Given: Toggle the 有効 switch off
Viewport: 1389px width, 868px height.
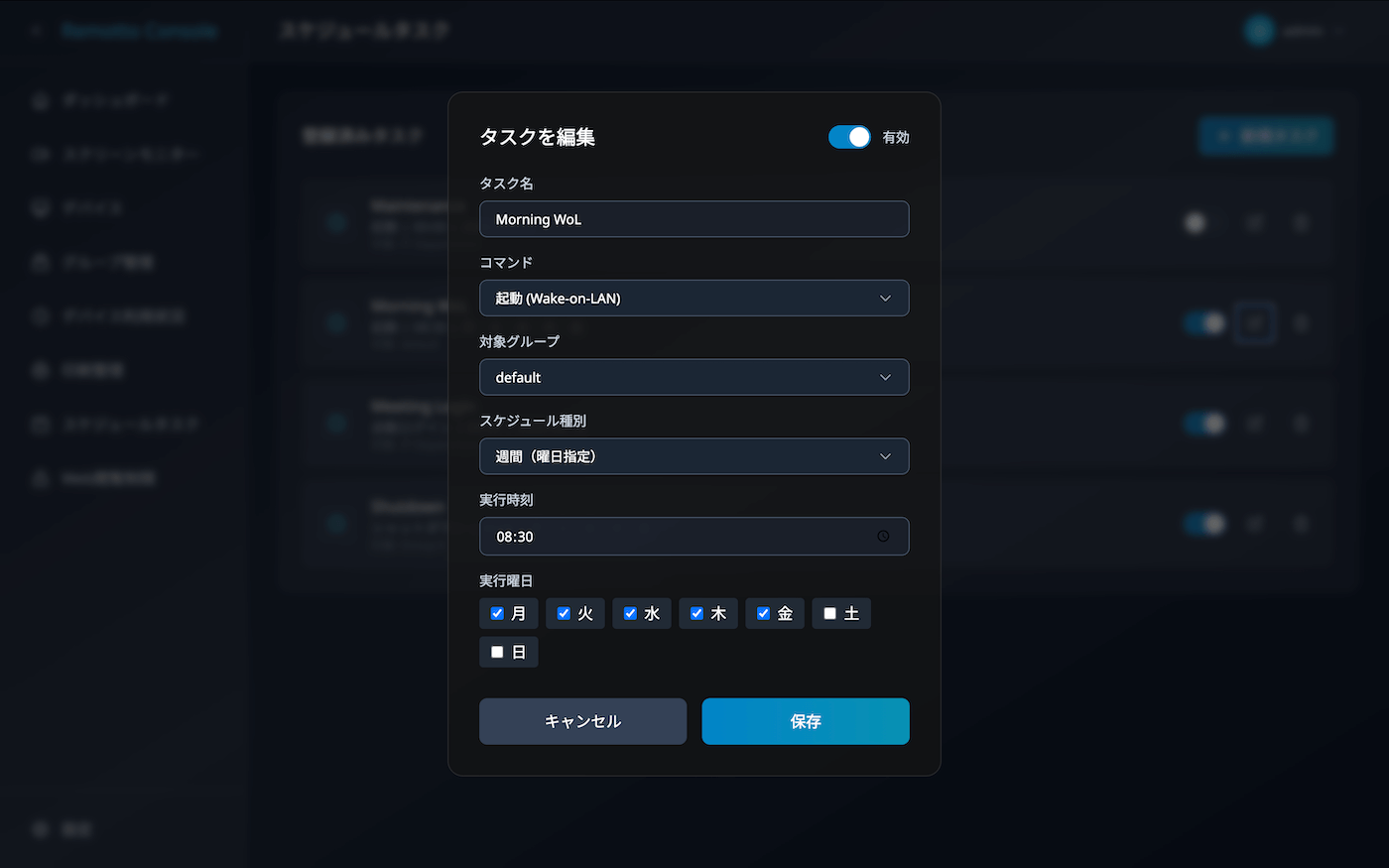Looking at the screenshot, I should point(849,137).
